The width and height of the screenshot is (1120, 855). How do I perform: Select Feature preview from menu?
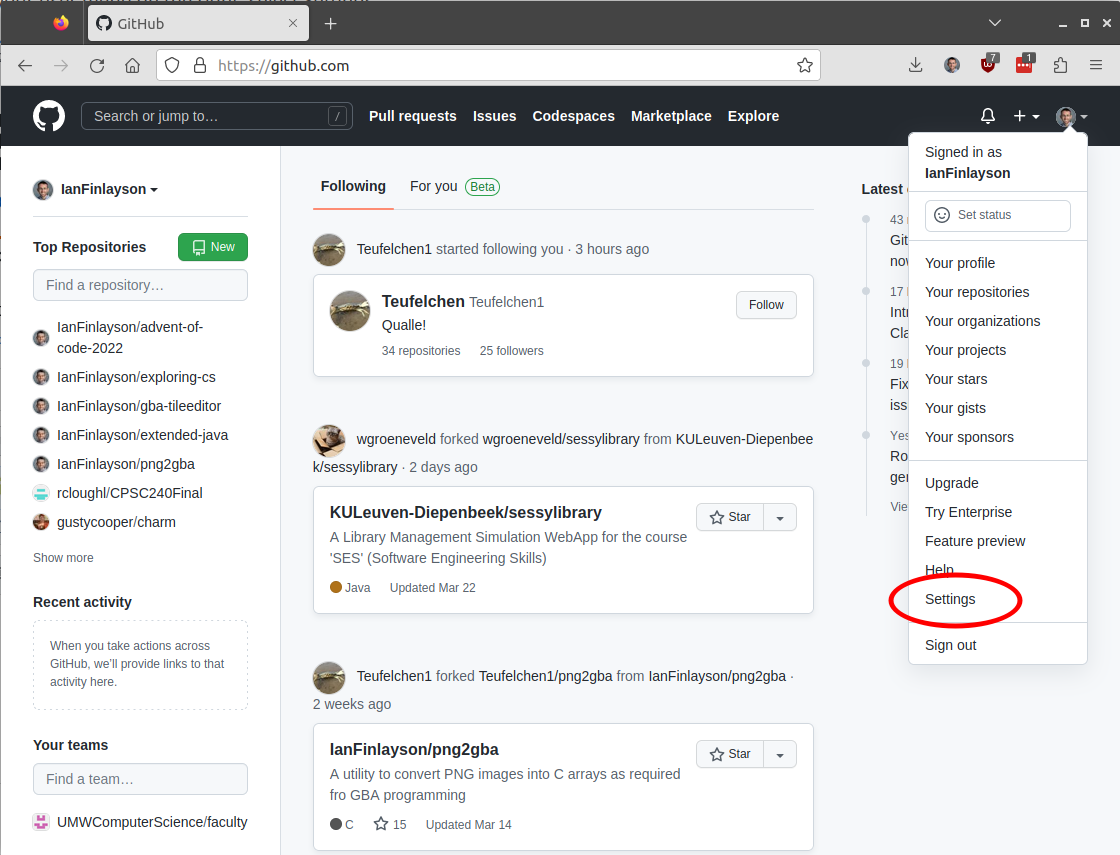[x=998, y=541]
